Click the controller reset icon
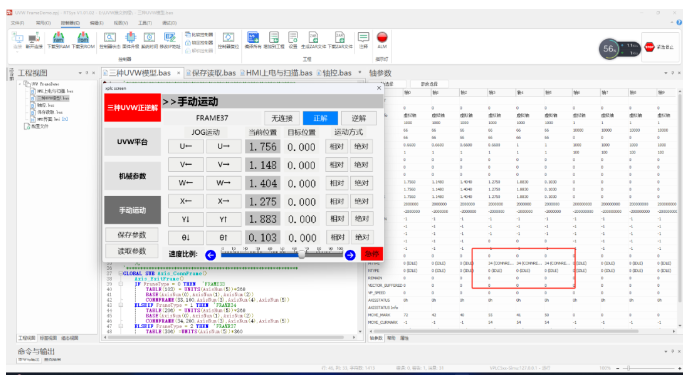 coord(228,38)
